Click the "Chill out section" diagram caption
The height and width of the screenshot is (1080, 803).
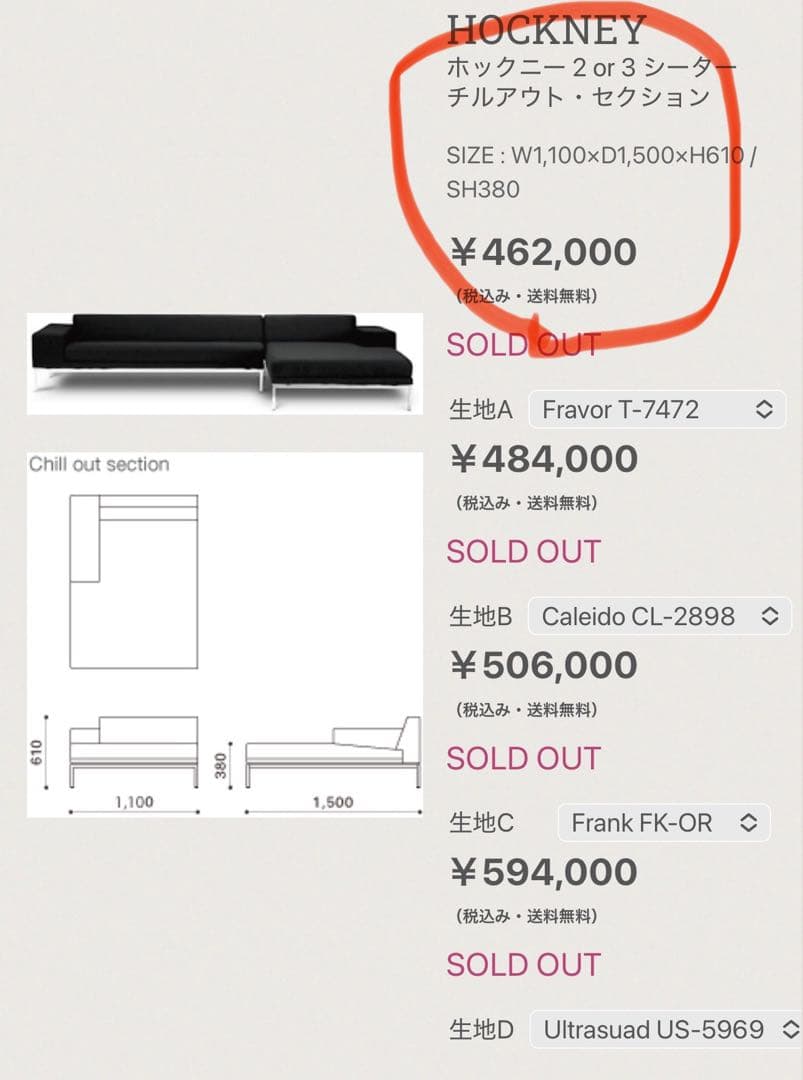99,464
